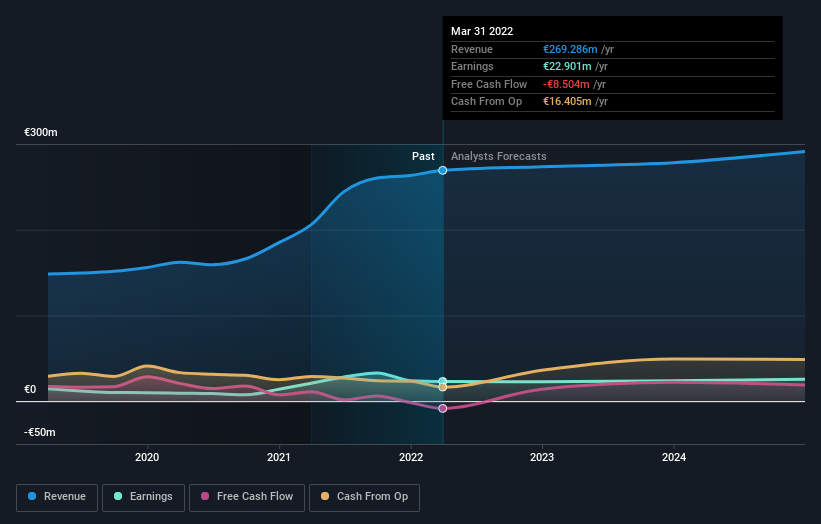The width and height of the screenshot is (821, 524).
Task: Toggle the Revenue legend series
Action: point(57,497)
